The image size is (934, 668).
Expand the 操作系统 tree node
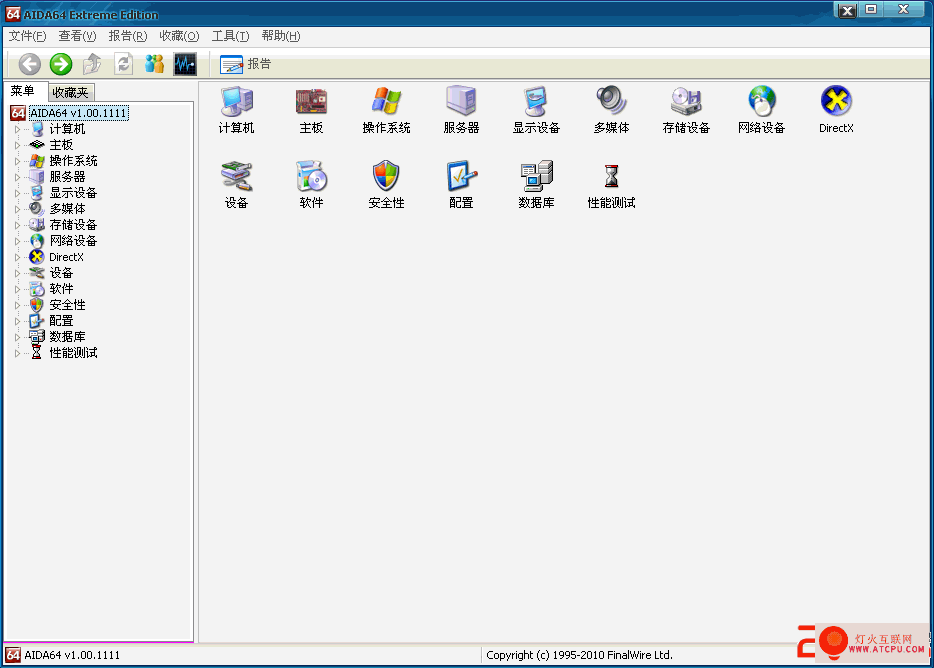point(17,161)
